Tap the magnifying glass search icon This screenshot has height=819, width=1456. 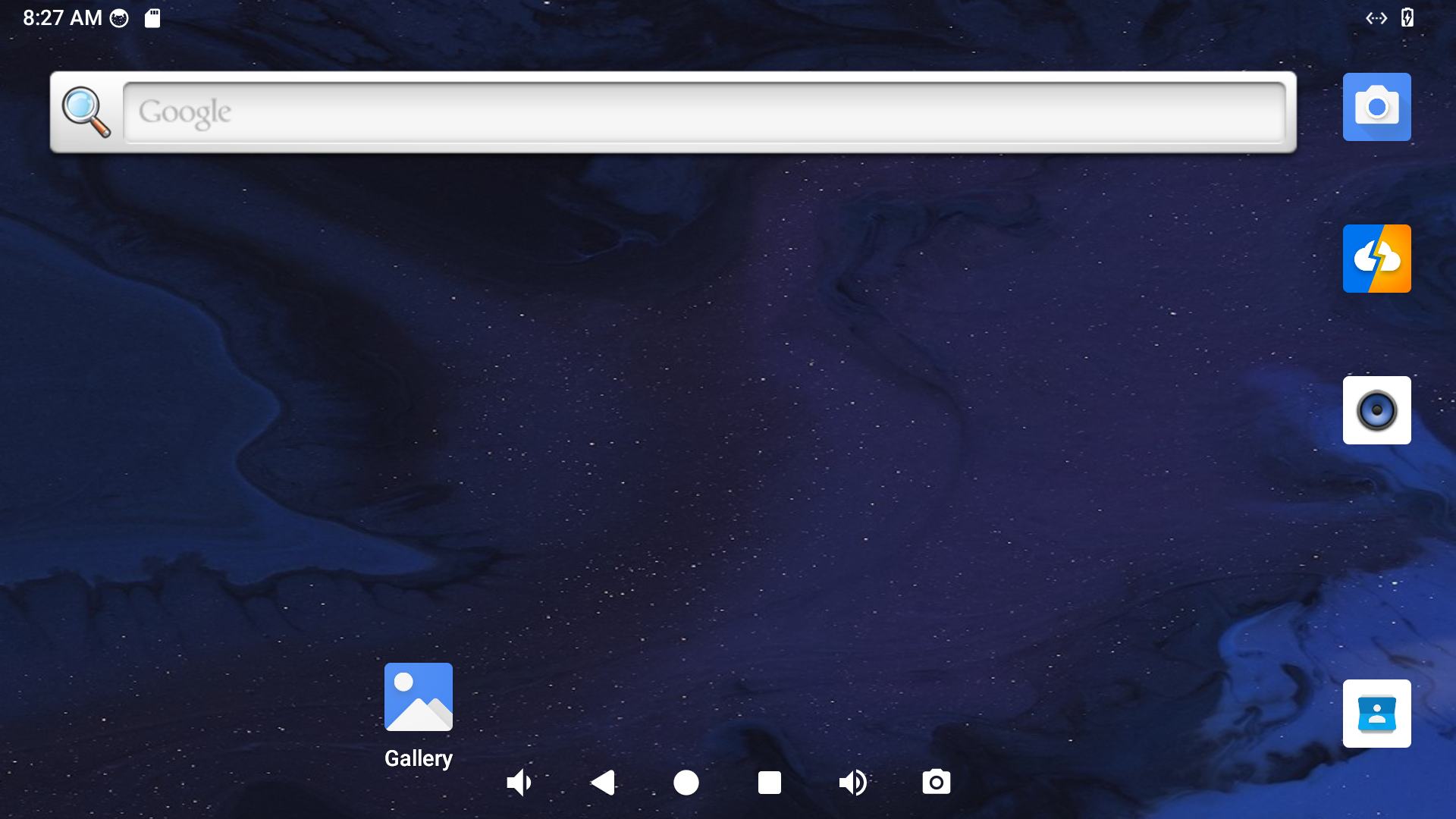click(86, 112)
